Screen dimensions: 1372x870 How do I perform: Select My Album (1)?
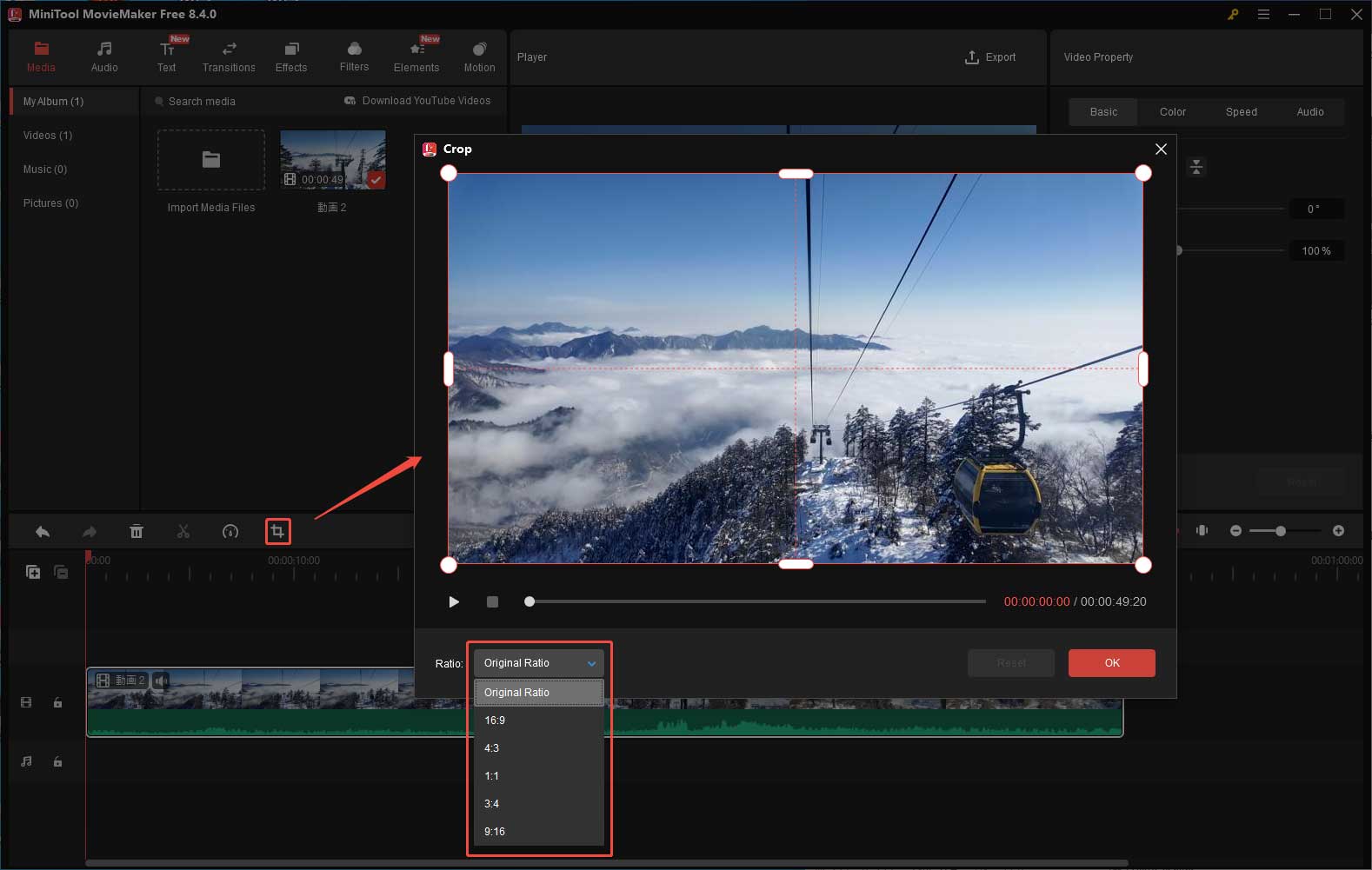tap(75, 102)
